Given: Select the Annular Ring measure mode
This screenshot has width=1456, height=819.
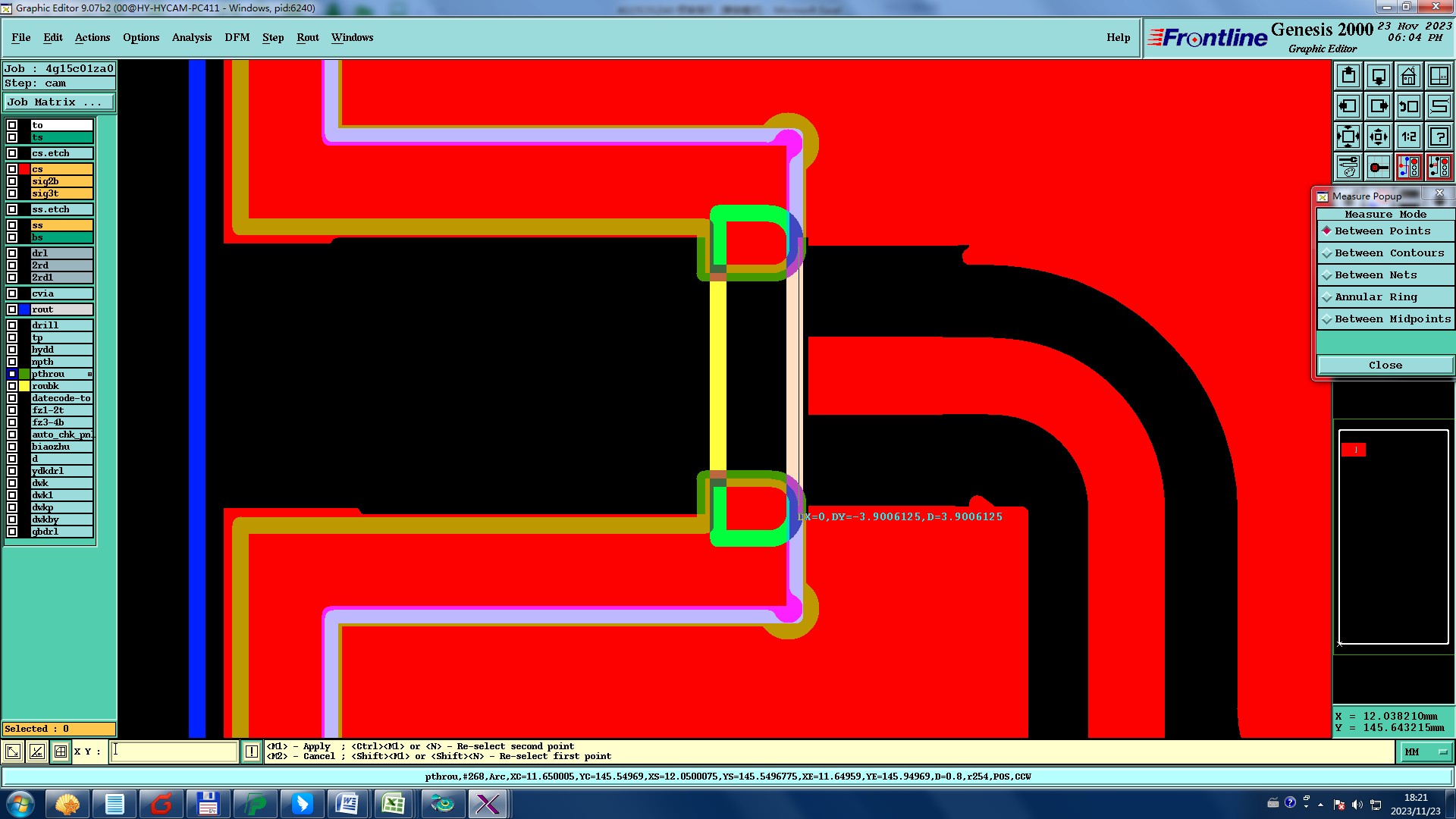Looking at the screenshot, I should click(x=1375, y=297).
